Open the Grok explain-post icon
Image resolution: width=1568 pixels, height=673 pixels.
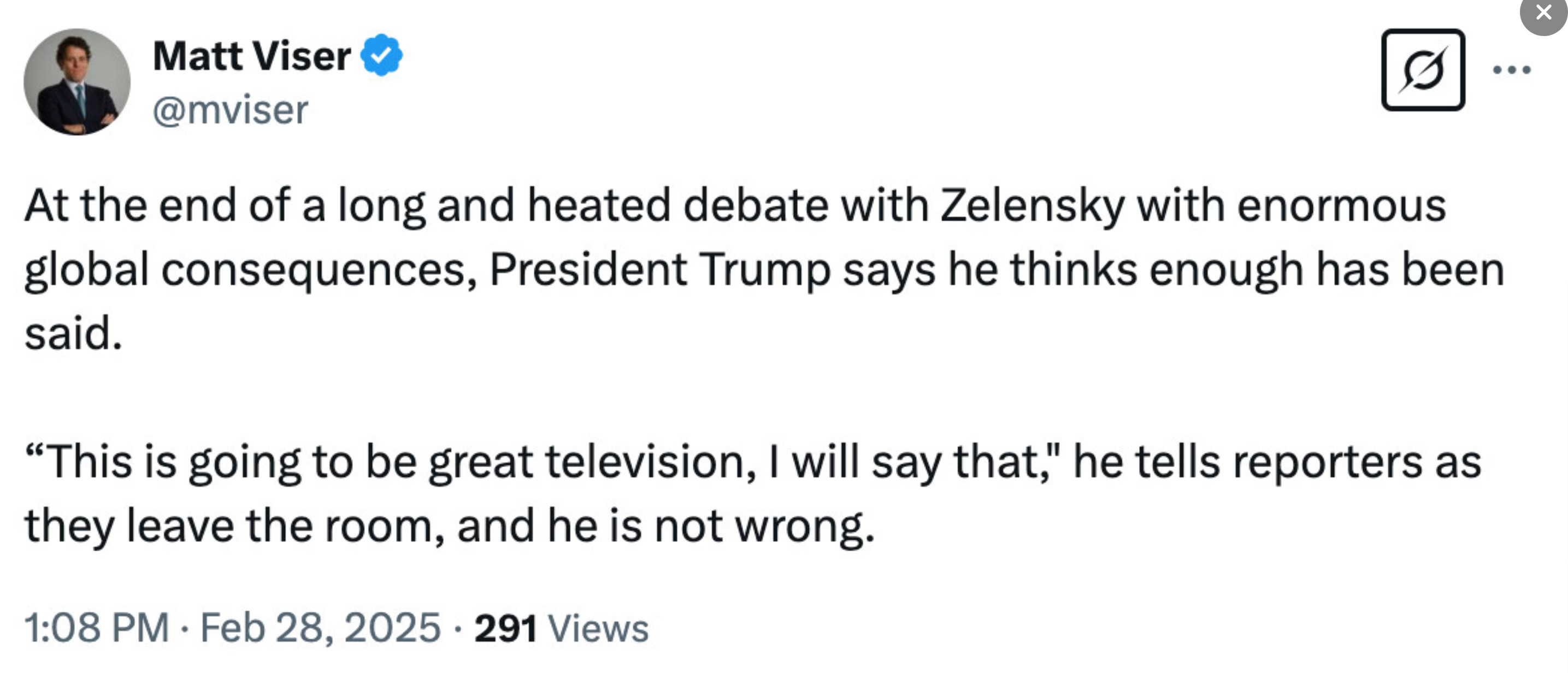[1423, 69]
